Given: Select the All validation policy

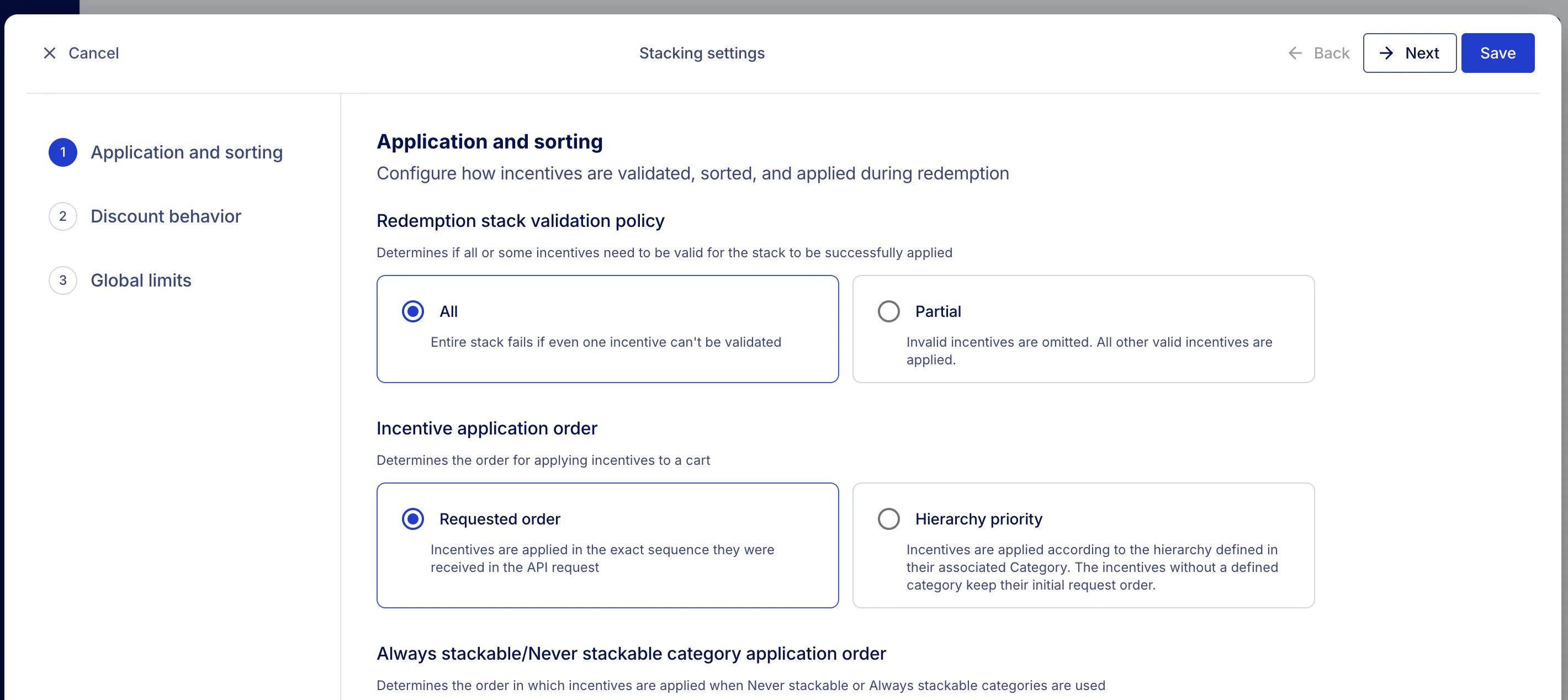Looking at the screenshot, I should coord(412,311).
